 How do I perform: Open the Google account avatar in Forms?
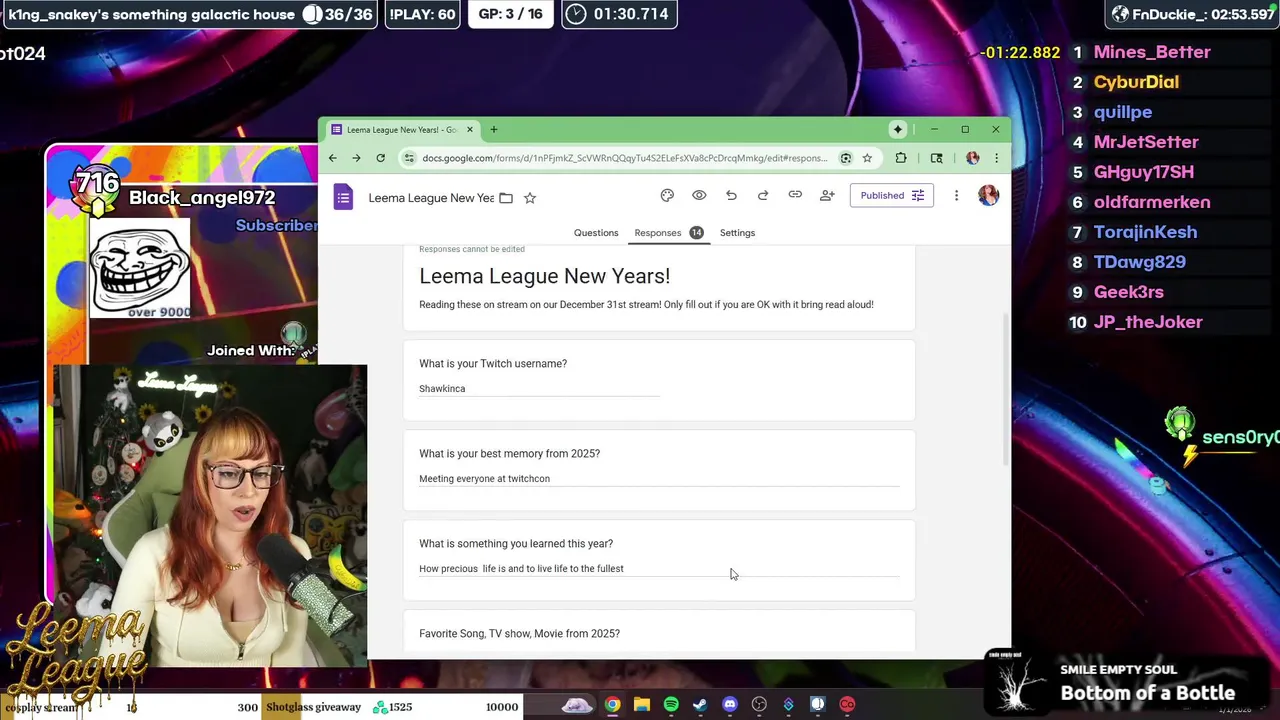point(988,195)
